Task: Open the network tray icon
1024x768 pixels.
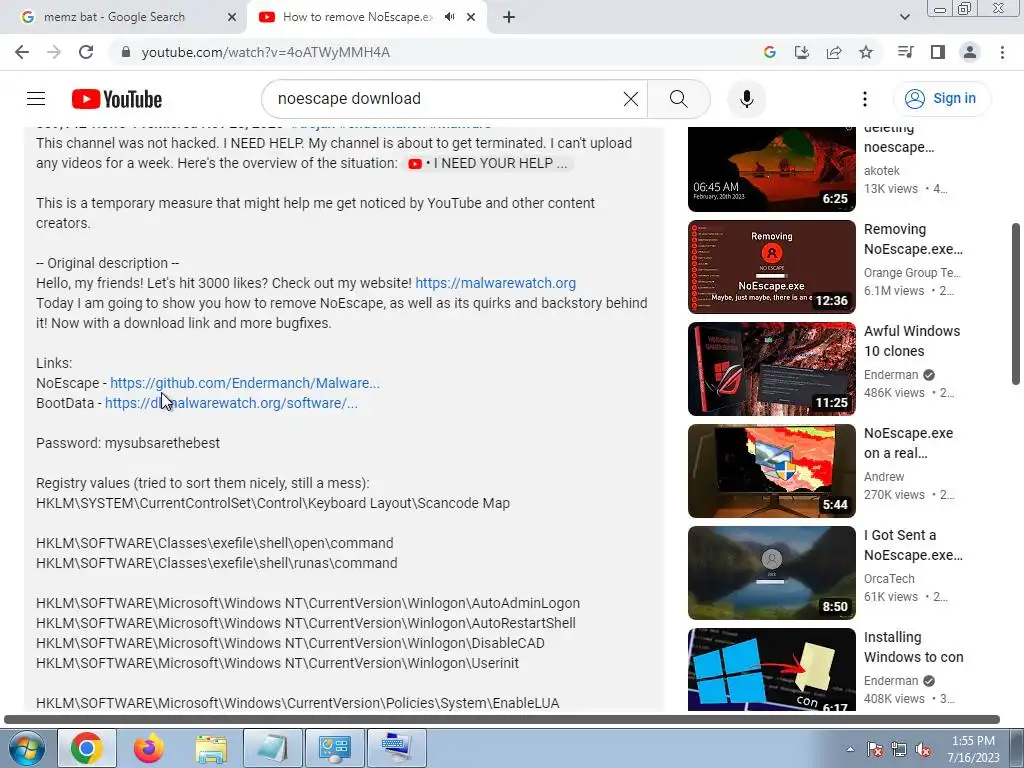Action: pyautogui.click(x=899, y=749)
